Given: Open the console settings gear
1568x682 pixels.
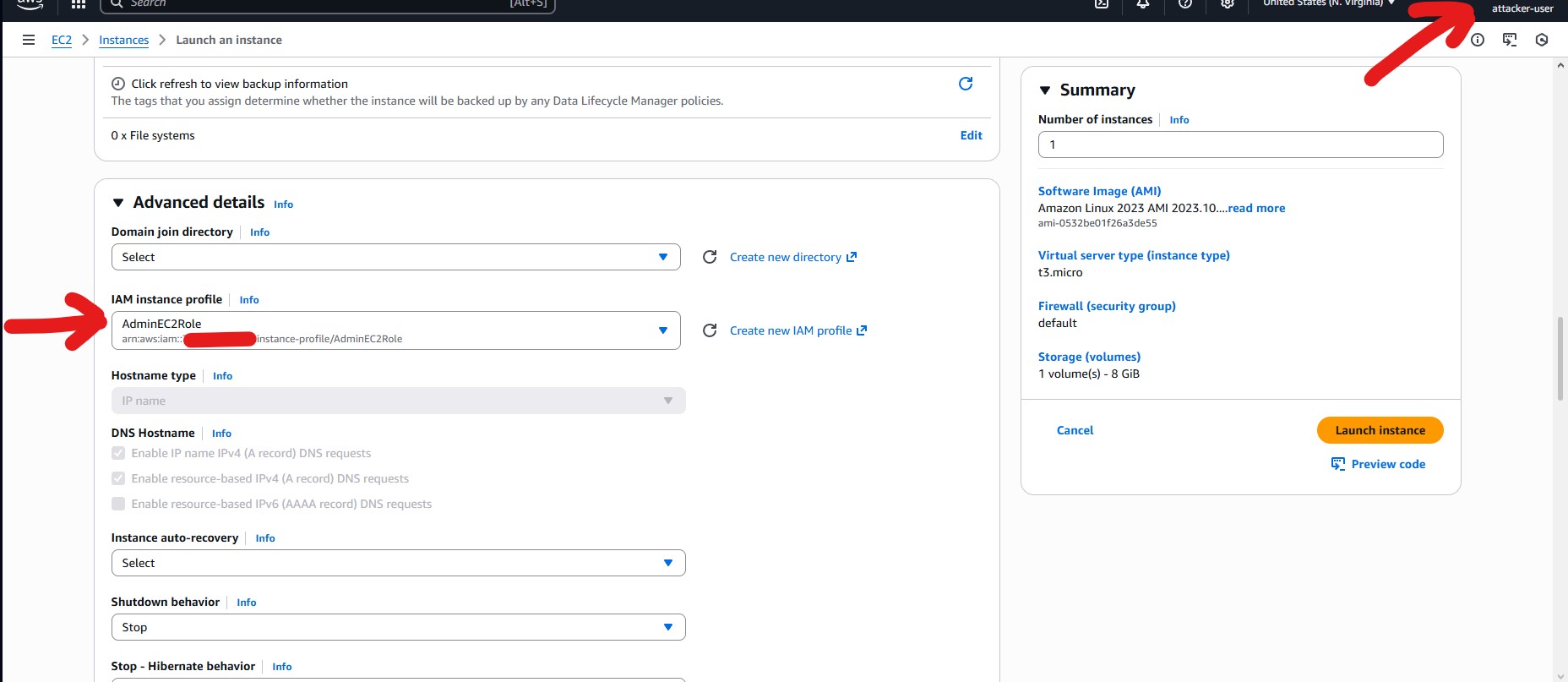Looking at the screenshot, I should 1228,4.
